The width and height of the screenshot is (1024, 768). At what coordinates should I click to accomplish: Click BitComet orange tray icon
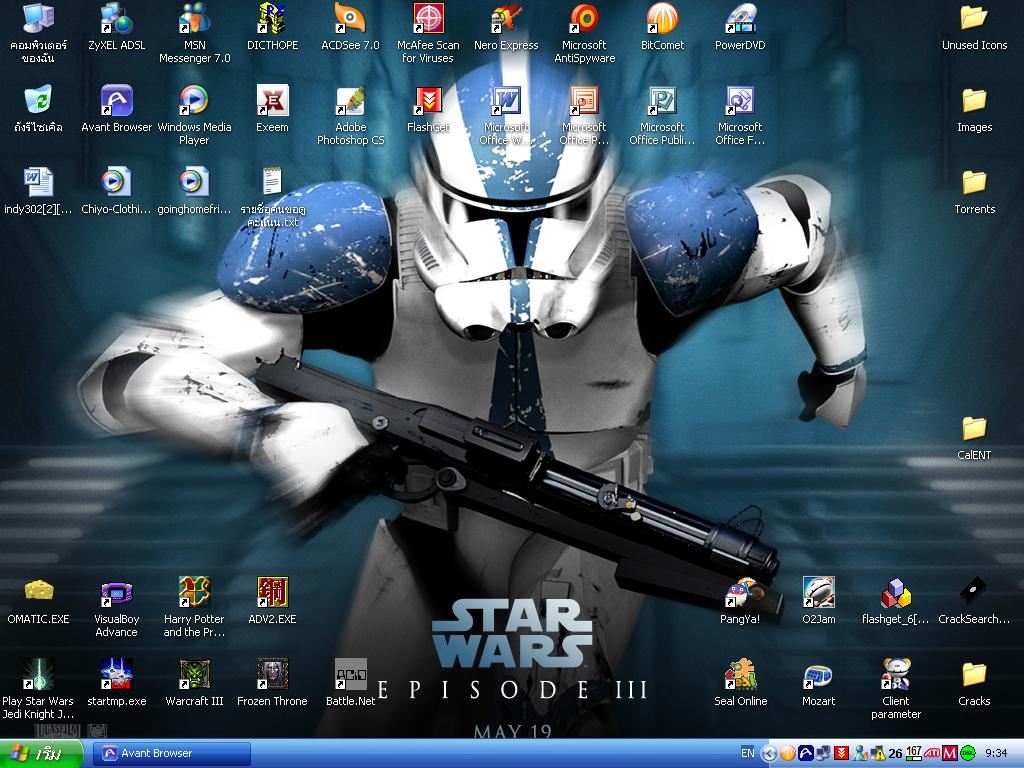(x=788, y=753)
